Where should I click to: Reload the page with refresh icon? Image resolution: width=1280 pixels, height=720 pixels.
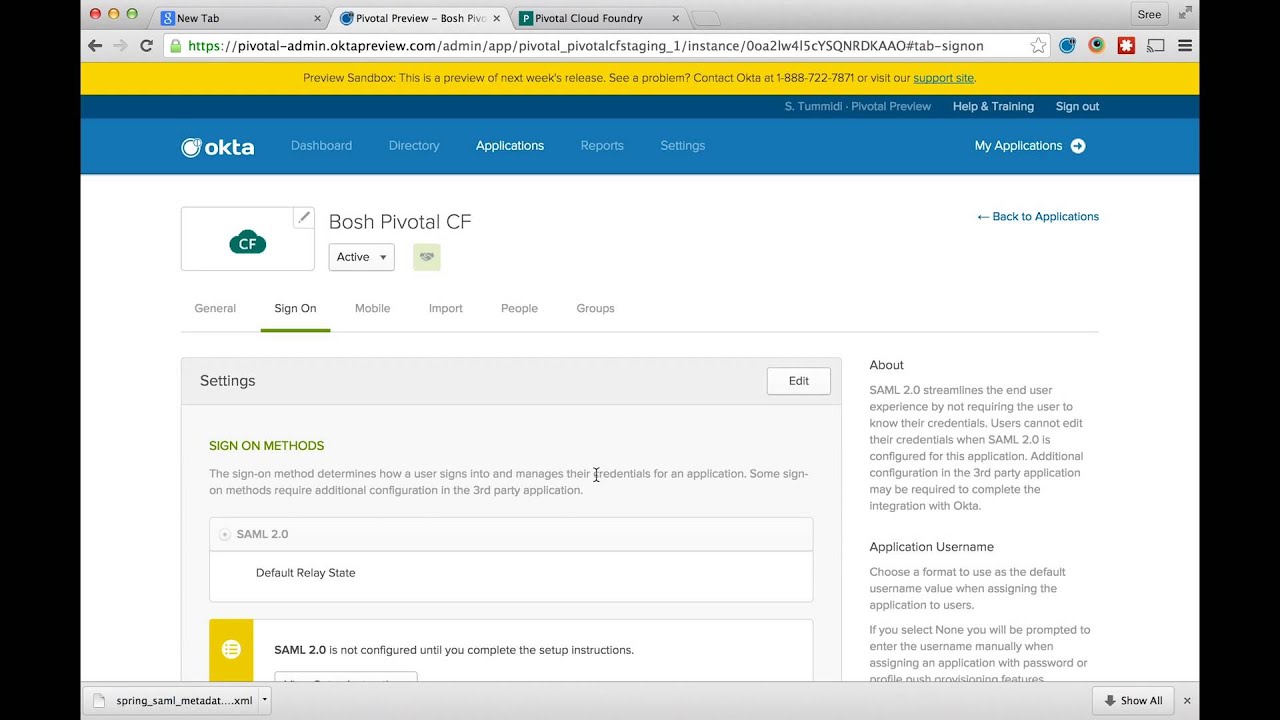point(146,45)
